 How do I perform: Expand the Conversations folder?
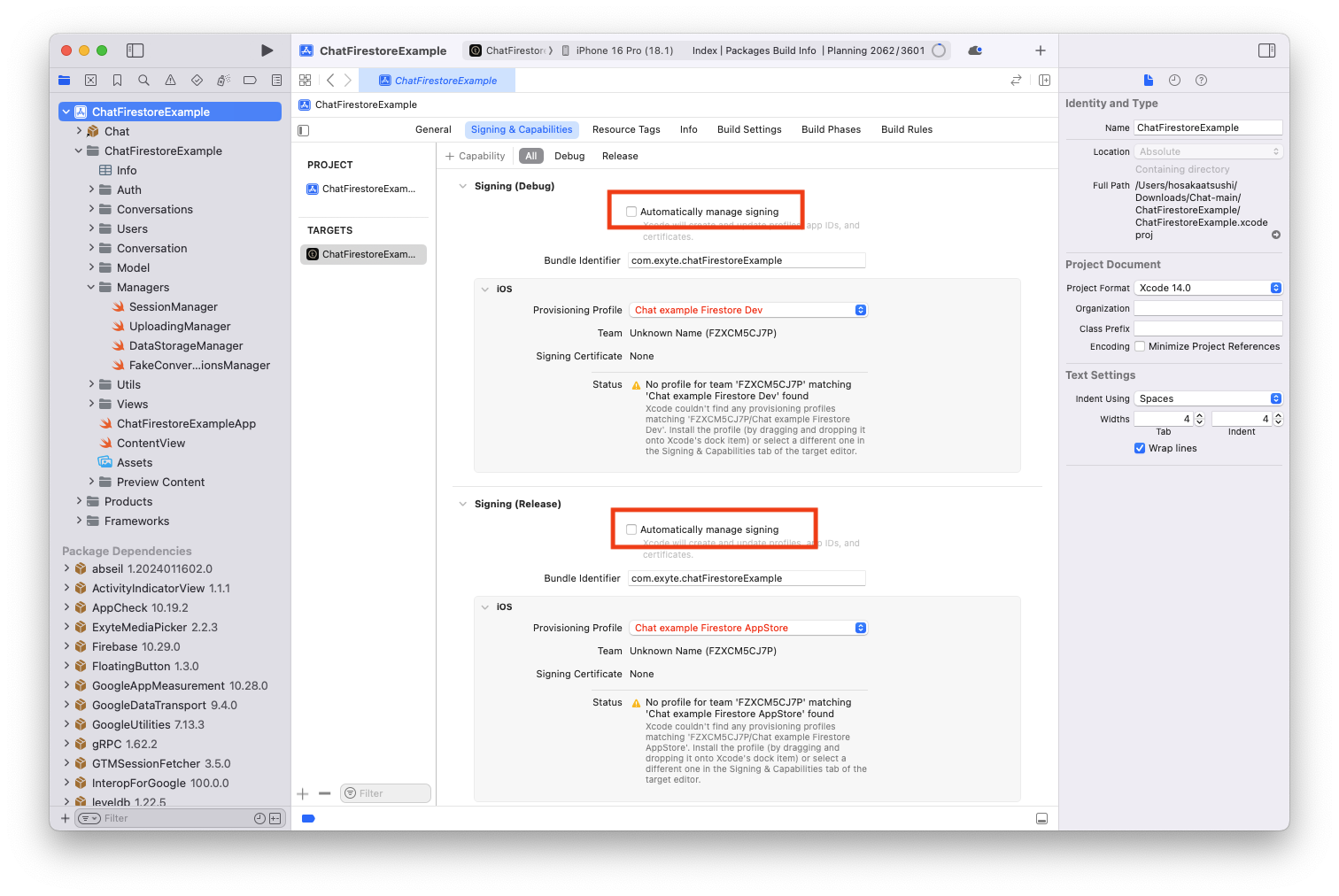pos(91,209)
